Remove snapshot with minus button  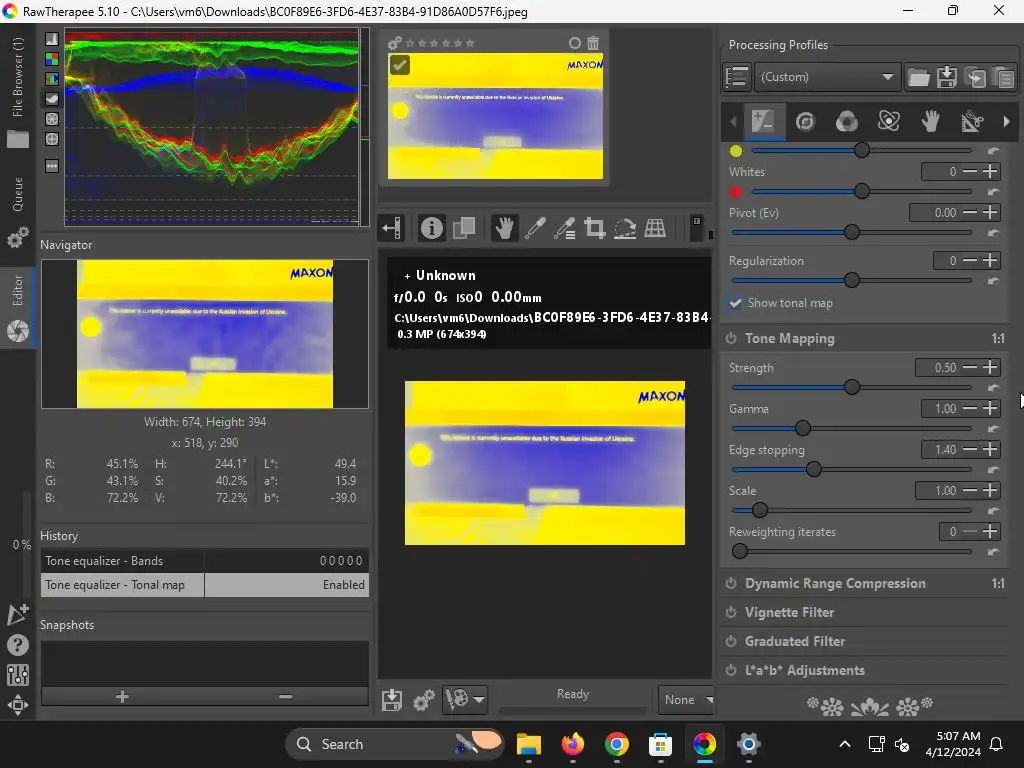click(x=285, y=697)
